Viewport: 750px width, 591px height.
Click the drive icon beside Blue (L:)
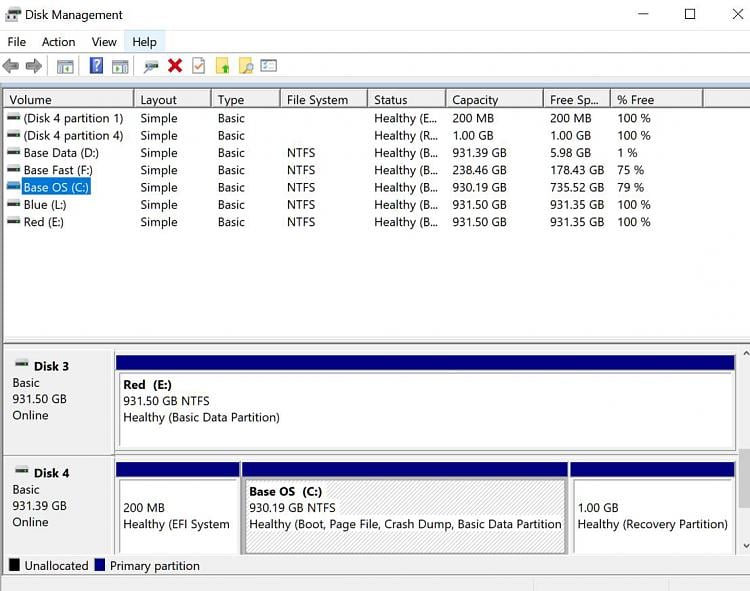pyautogui.click(x=13, y=204)
